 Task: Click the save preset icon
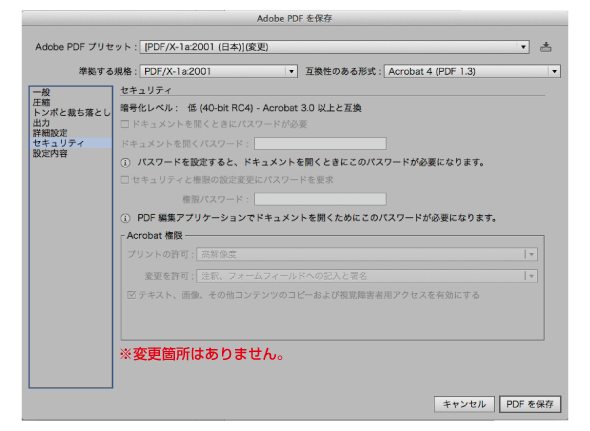(545, 47)
